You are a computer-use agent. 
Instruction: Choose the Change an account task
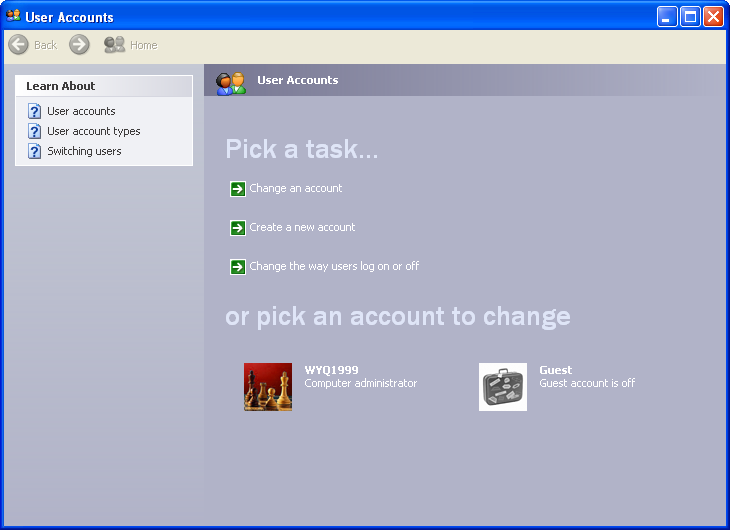coord(296,188)
